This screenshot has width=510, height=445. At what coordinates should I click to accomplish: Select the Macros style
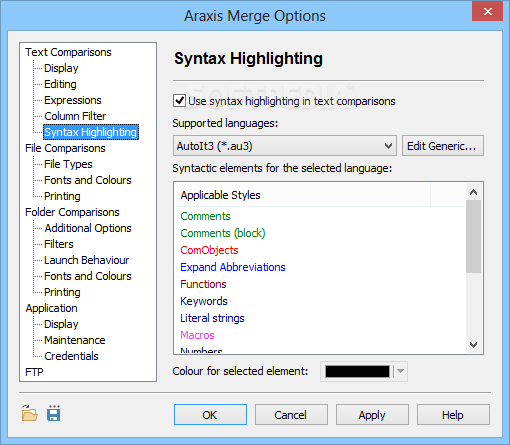click(x=197, y=335)
